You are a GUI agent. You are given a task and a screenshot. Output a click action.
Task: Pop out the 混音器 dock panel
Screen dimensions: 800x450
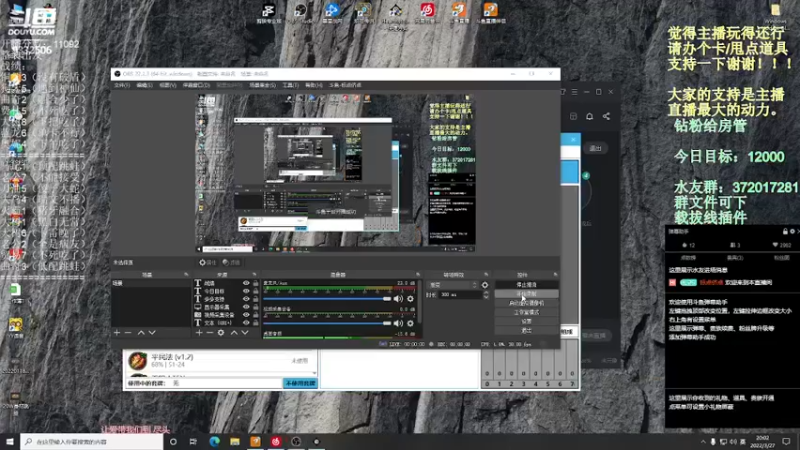pos(418,274)
